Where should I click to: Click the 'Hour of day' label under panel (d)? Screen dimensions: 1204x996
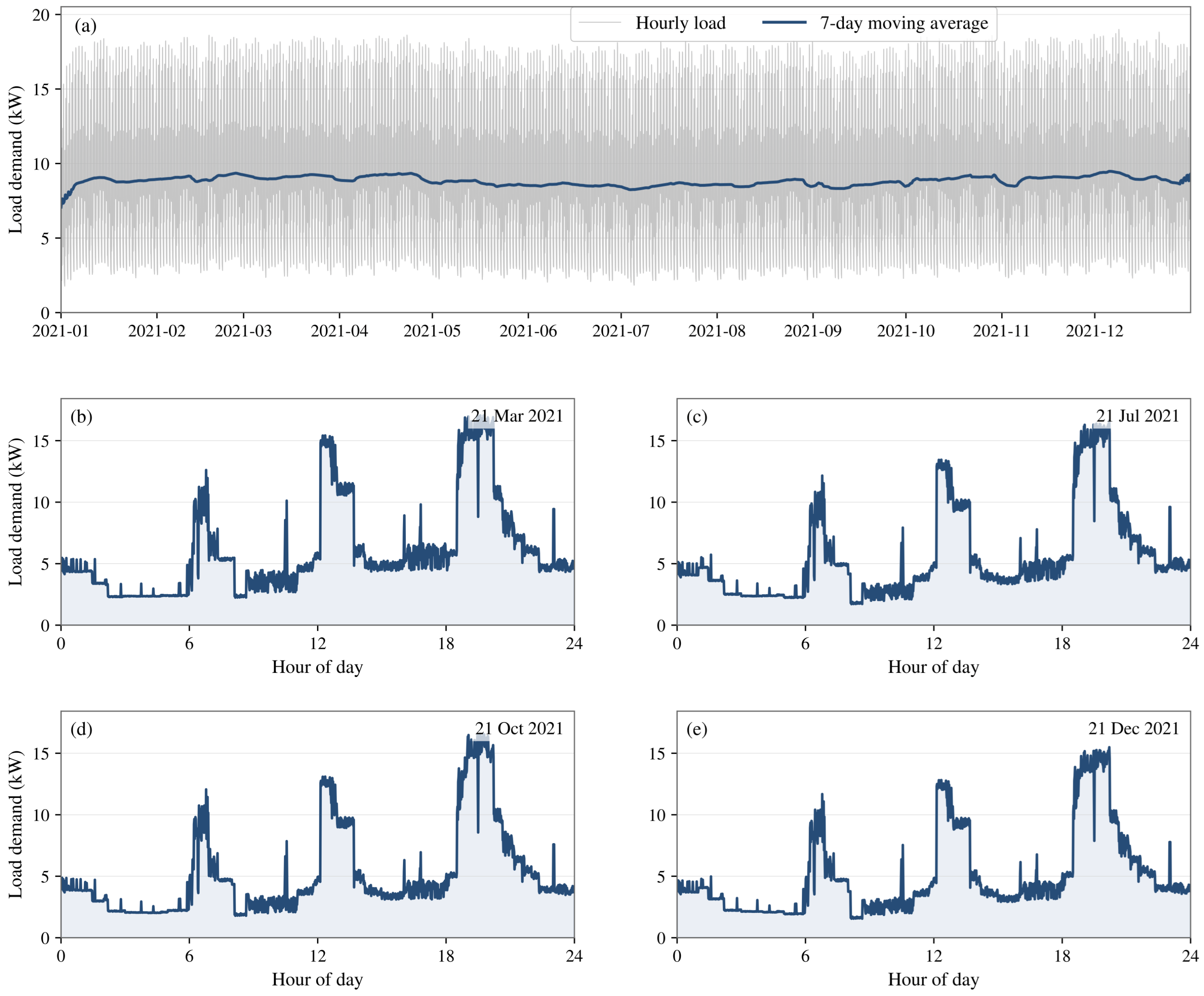(317, 979)
